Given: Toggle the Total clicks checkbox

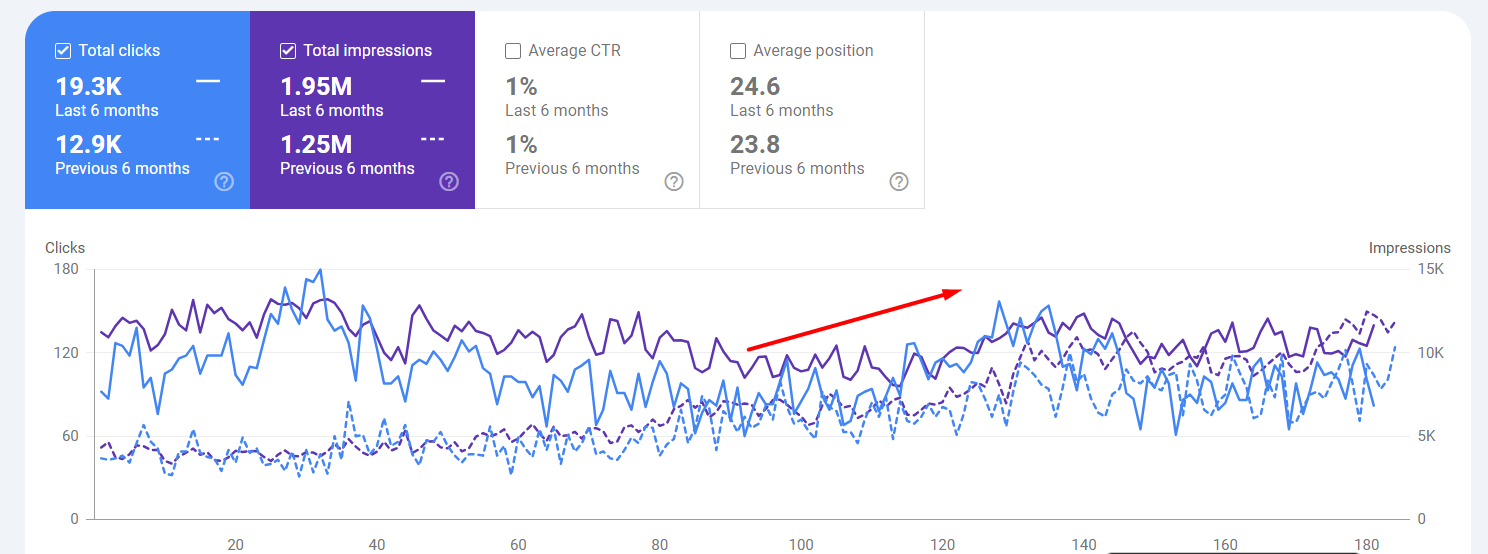Looking at the screenshot, I should (63, 51).
